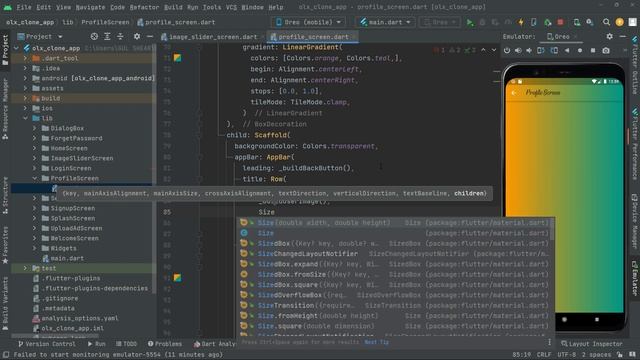Open the Device Manager toolbar icon
This screenshot has height=360, width=640.
point(577,22)
